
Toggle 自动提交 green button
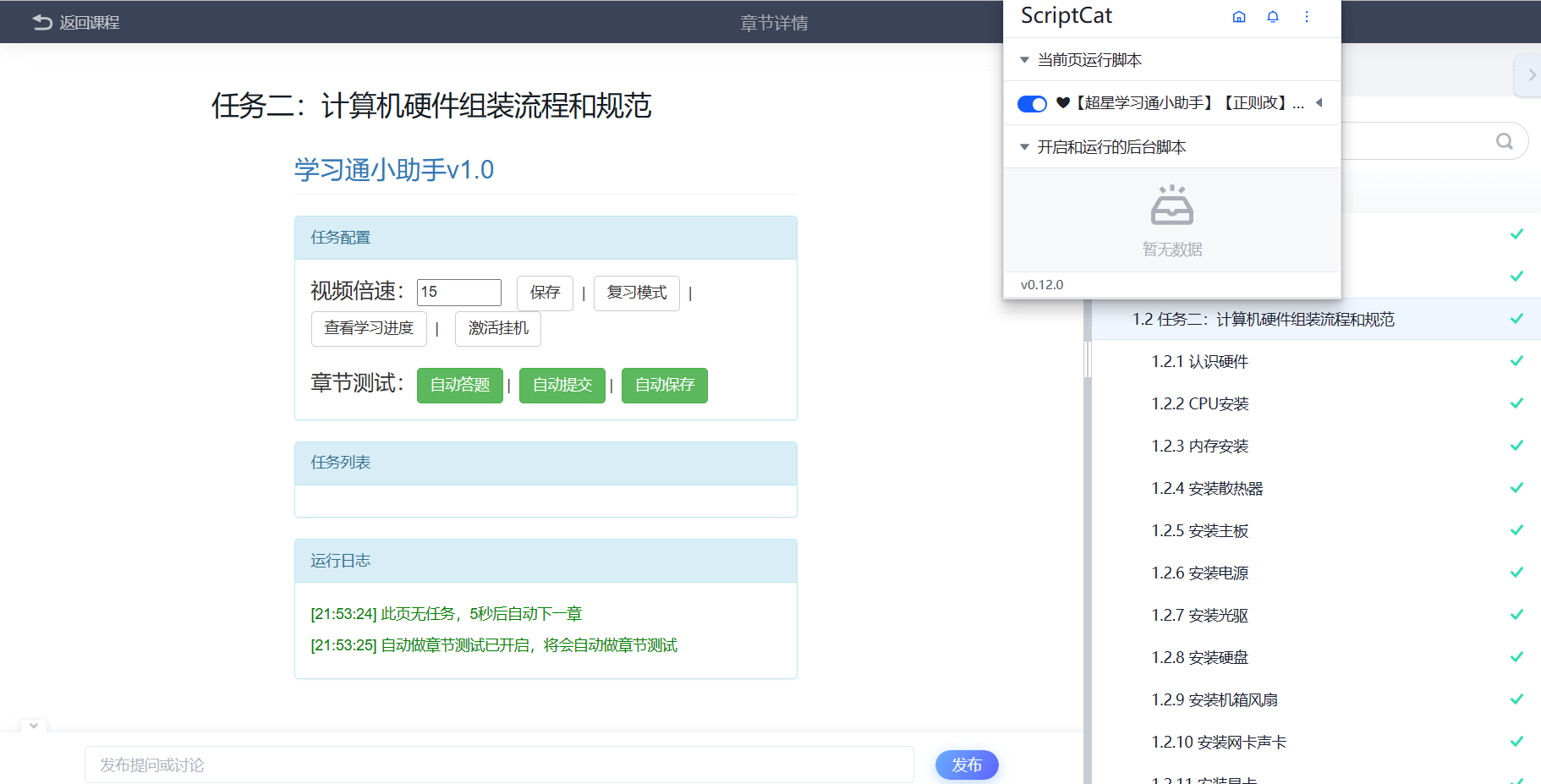(x=562, y=385)
